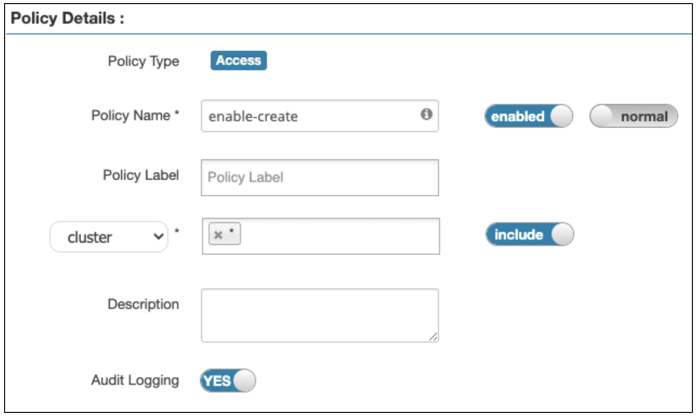Toggle the enabled policy switch

(529, 116)
